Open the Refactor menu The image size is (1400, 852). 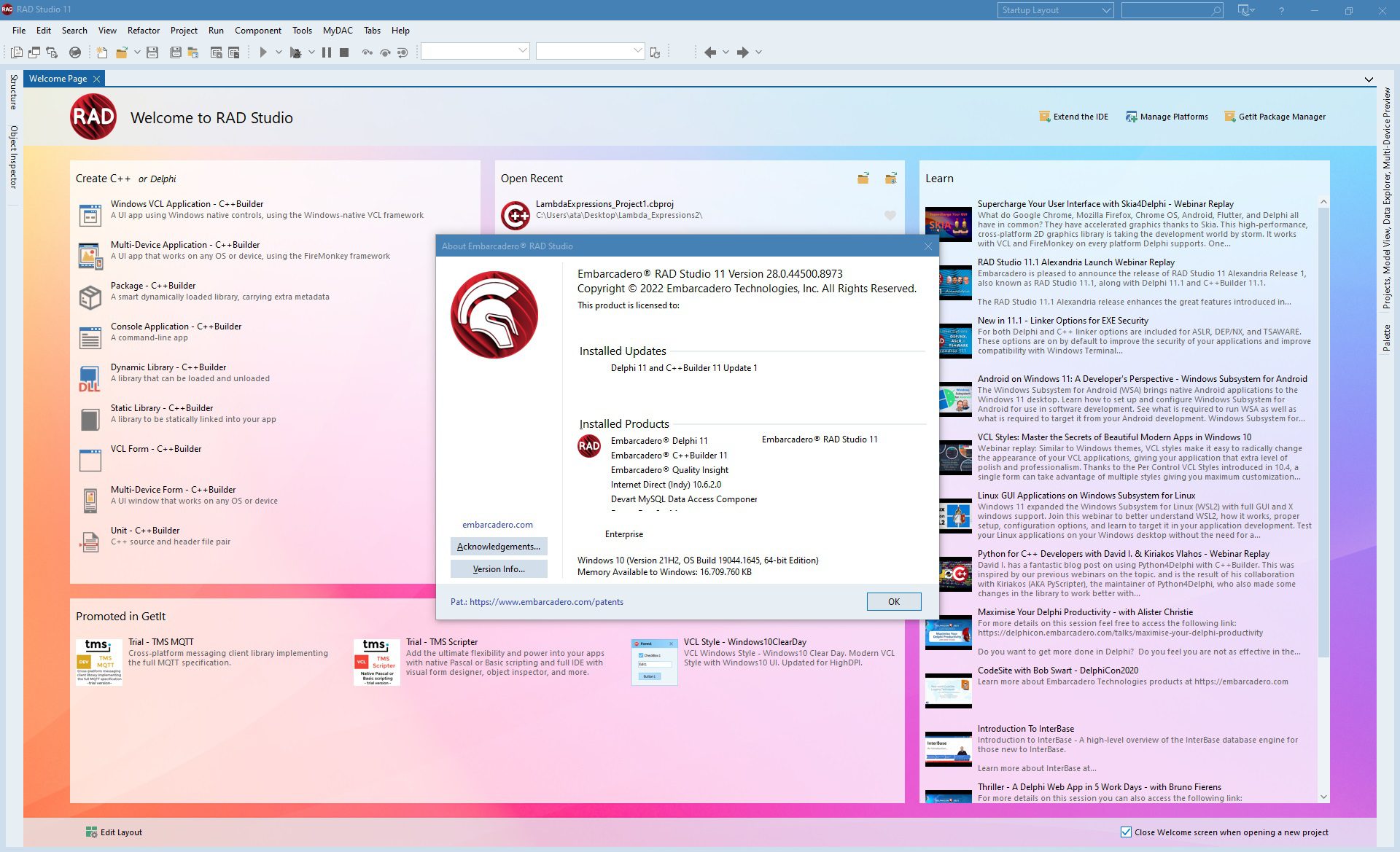pyautogui.click(x=144, y=31)
